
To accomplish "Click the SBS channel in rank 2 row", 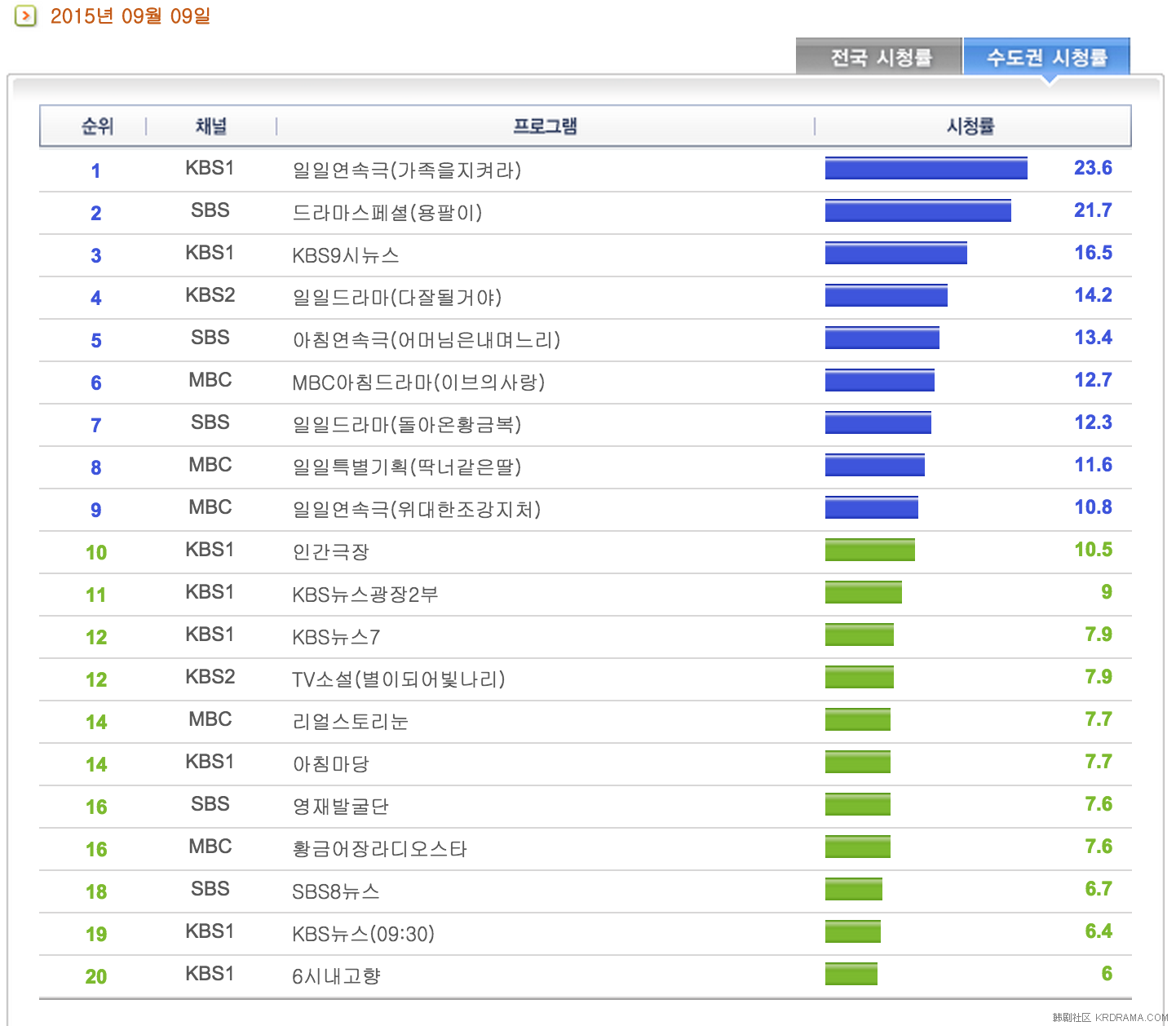I will pos(210,210).
